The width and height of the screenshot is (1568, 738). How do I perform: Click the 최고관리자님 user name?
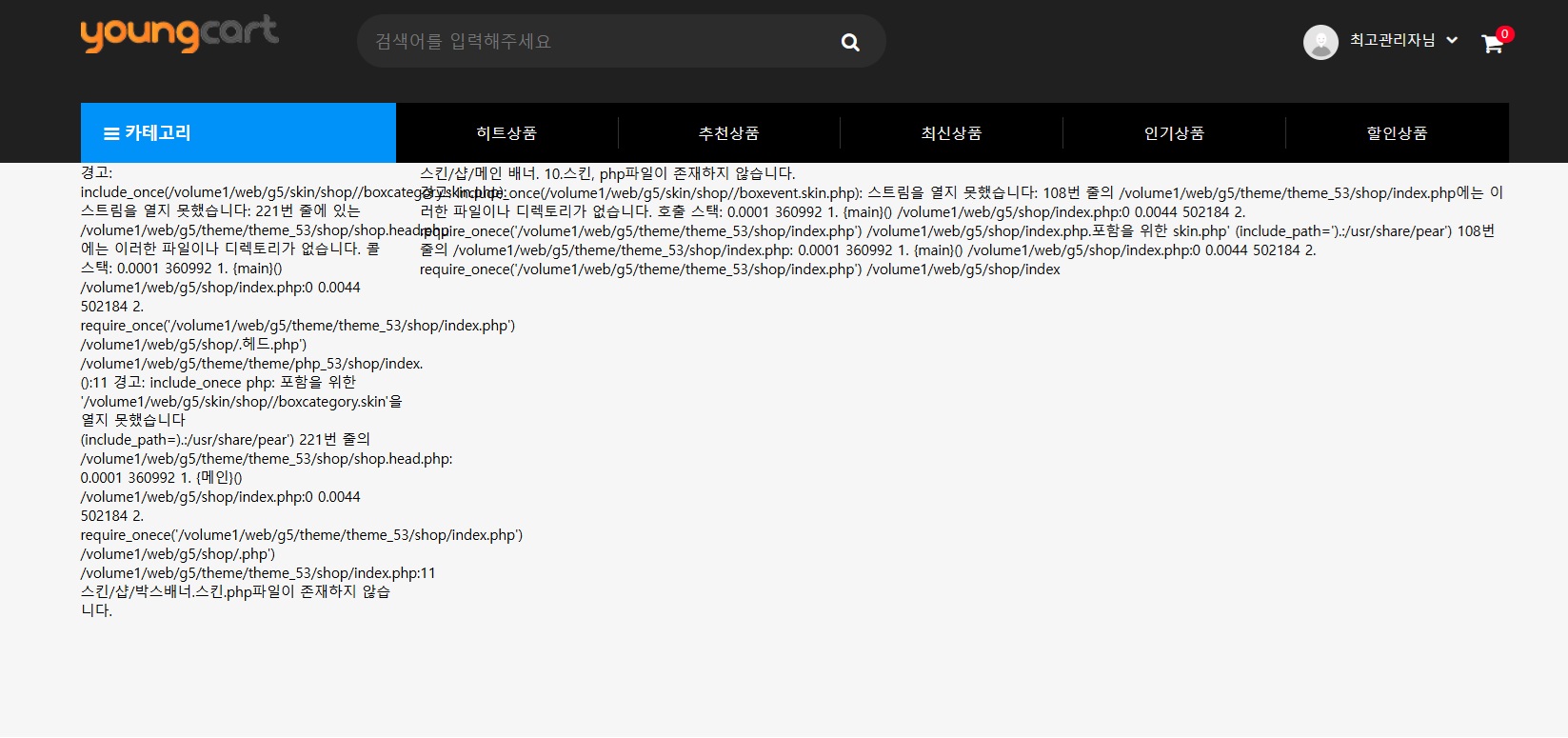[1392, 40]
